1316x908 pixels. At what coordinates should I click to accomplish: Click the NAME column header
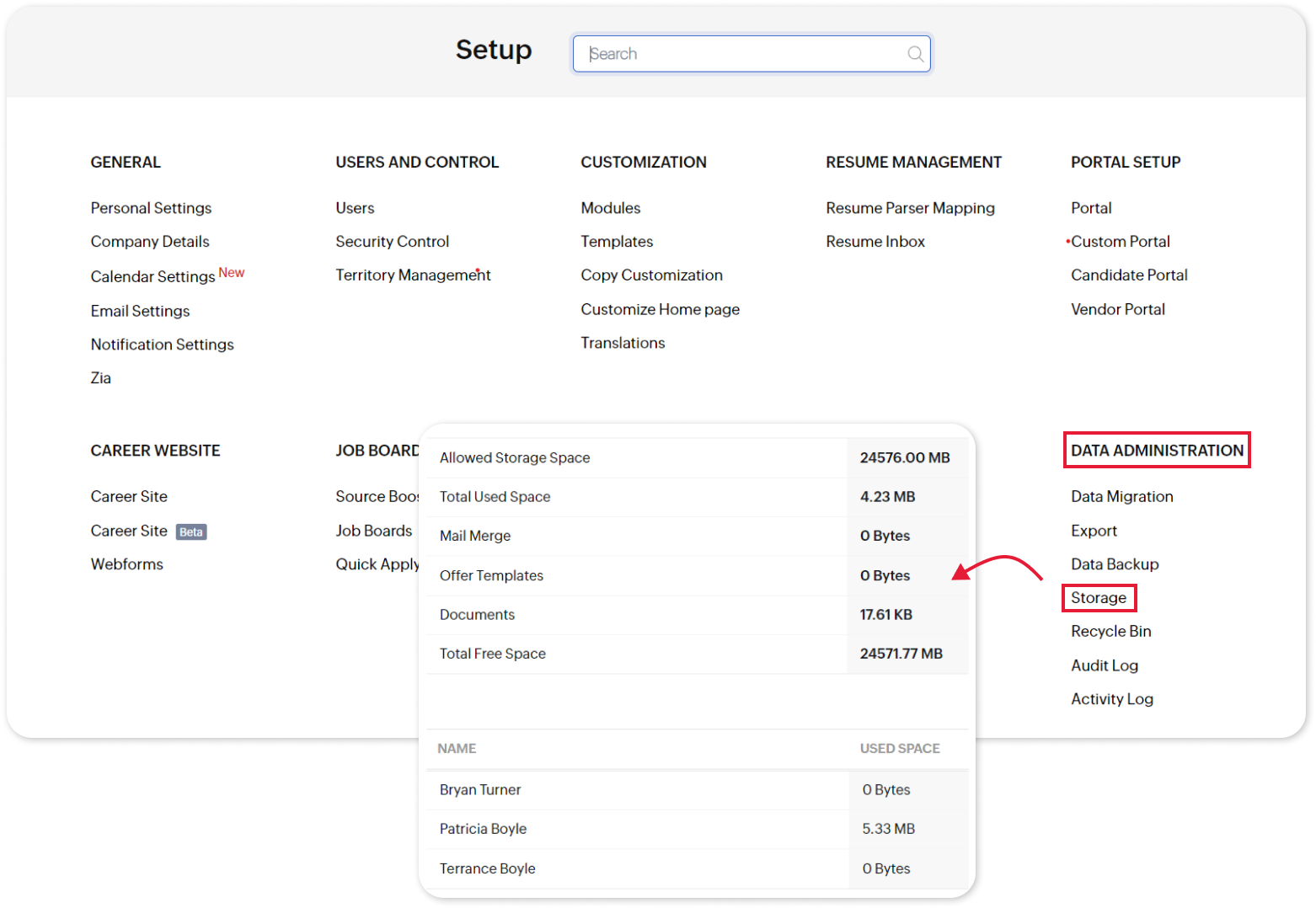click(457, 749)
